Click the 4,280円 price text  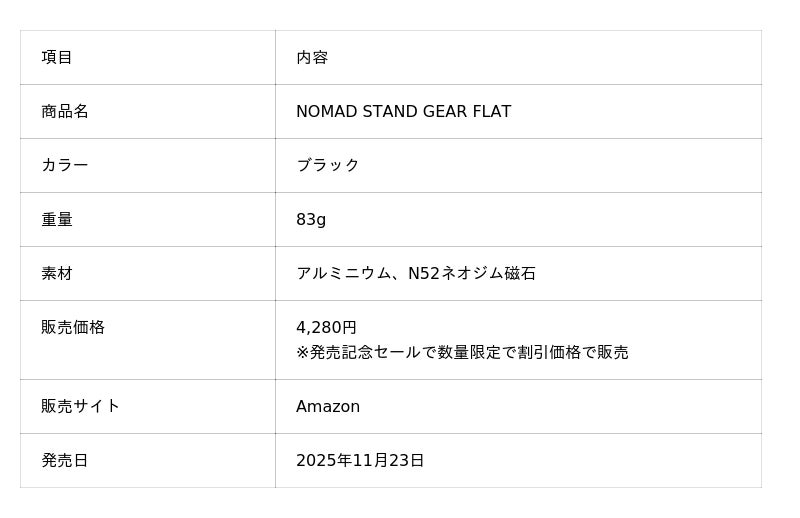326,327
